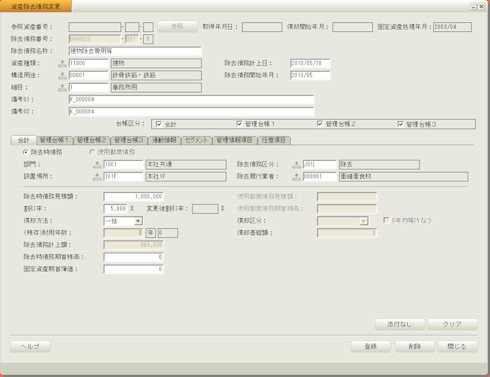490x377 pixels.
Task: Switch to the 管理情報項目 tab
Action: (235, 140)
